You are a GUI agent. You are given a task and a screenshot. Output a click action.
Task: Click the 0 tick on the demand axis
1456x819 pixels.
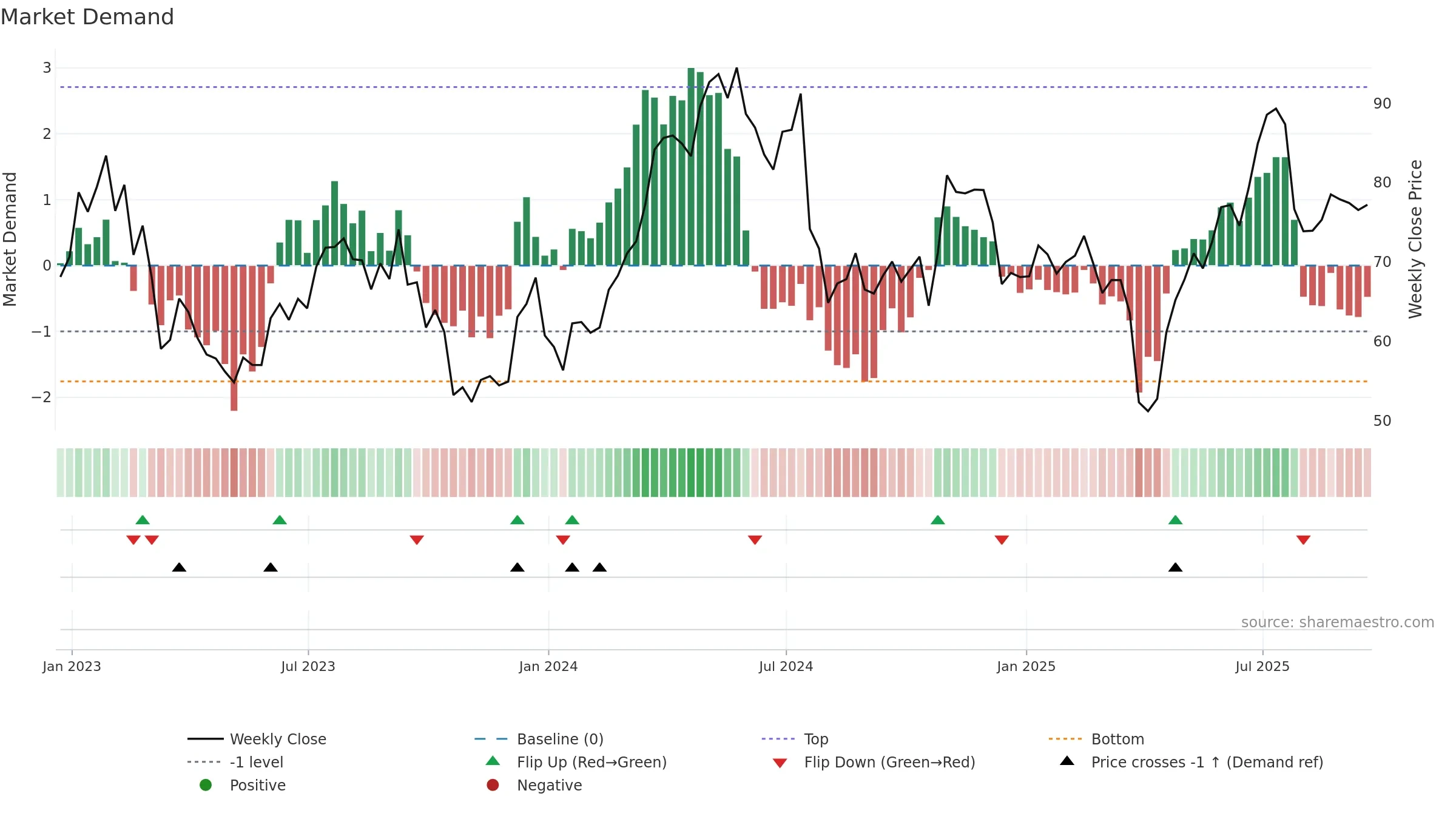click(x=47, y=265)
